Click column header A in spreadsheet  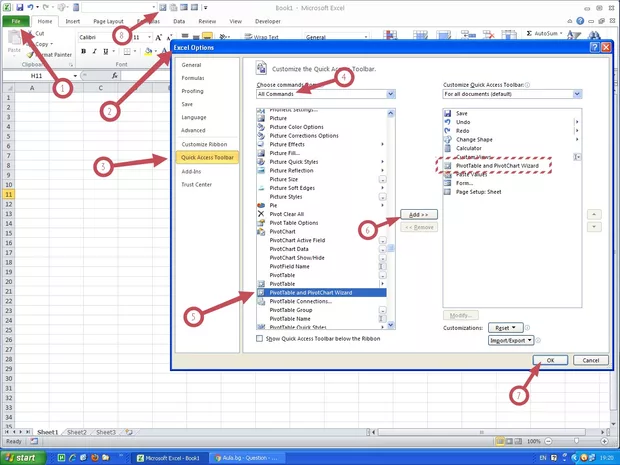point(32,88)
